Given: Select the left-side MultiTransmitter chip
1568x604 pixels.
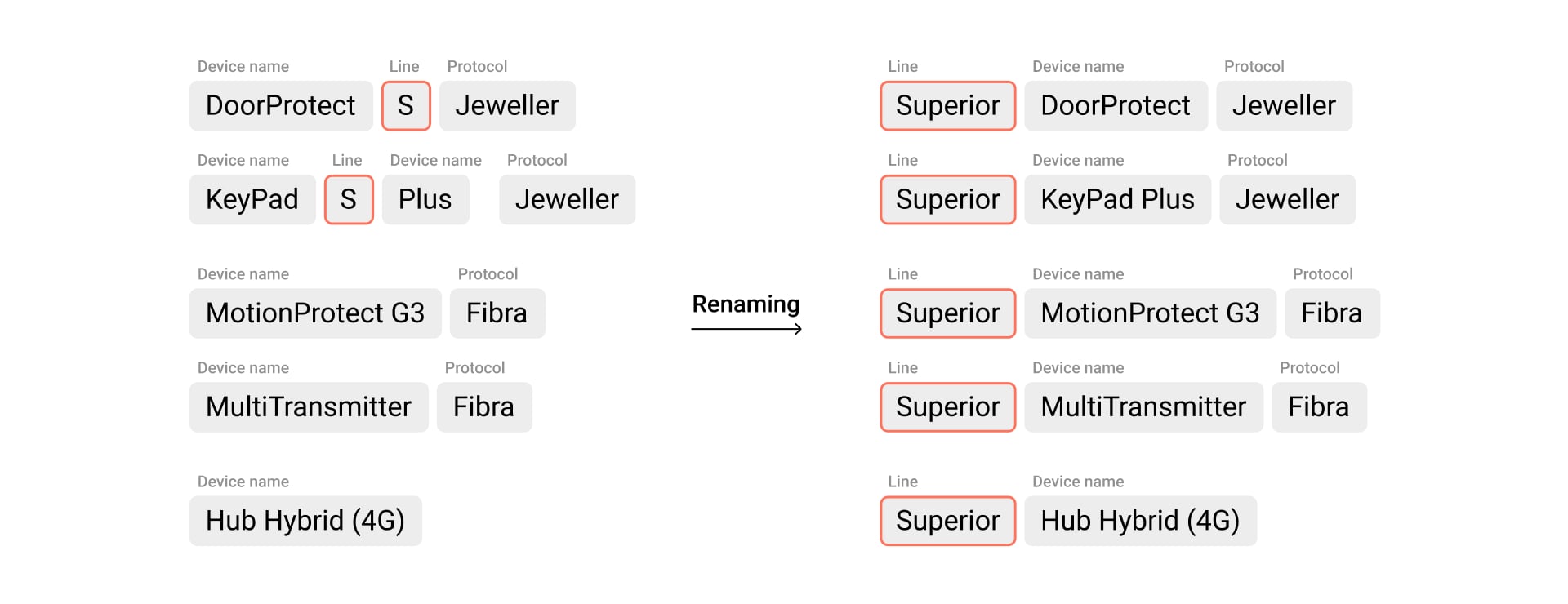Looking at the screenshot, I should click(309, 407).
